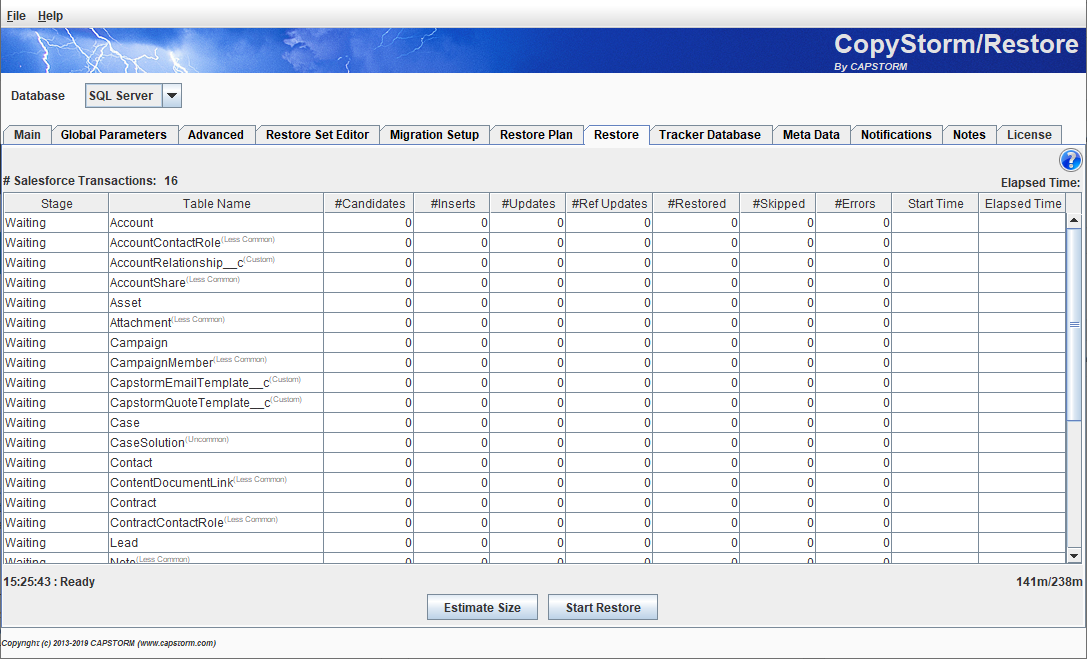Select the CampaignMember row

[x=534, y=362]
